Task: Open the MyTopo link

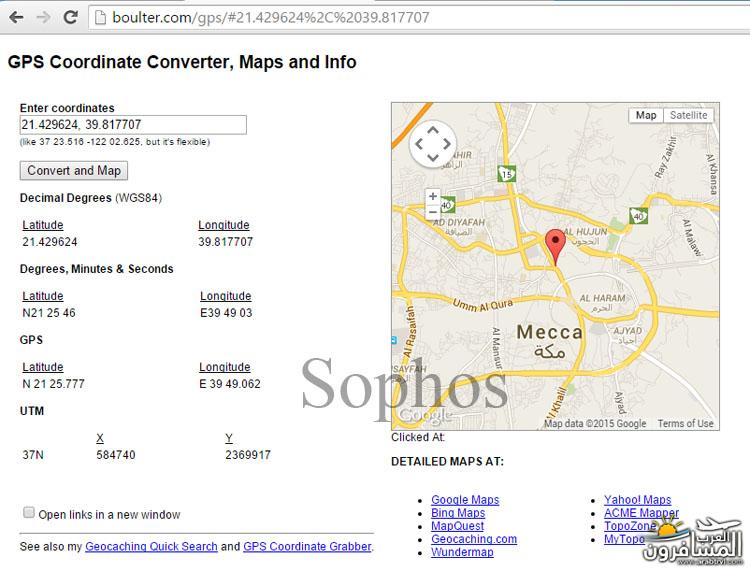Action: coord(624,539)
